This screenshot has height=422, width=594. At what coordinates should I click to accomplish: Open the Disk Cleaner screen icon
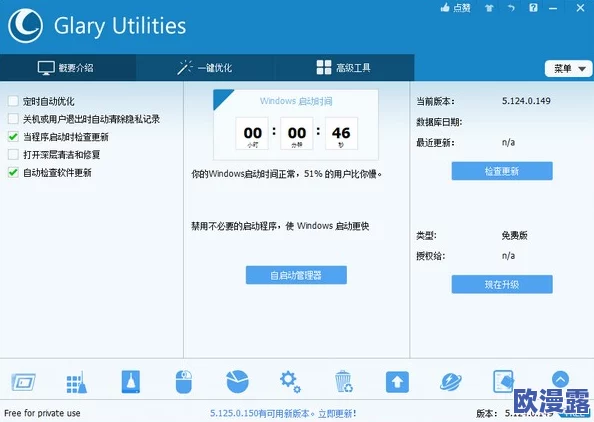pos(23,382)
